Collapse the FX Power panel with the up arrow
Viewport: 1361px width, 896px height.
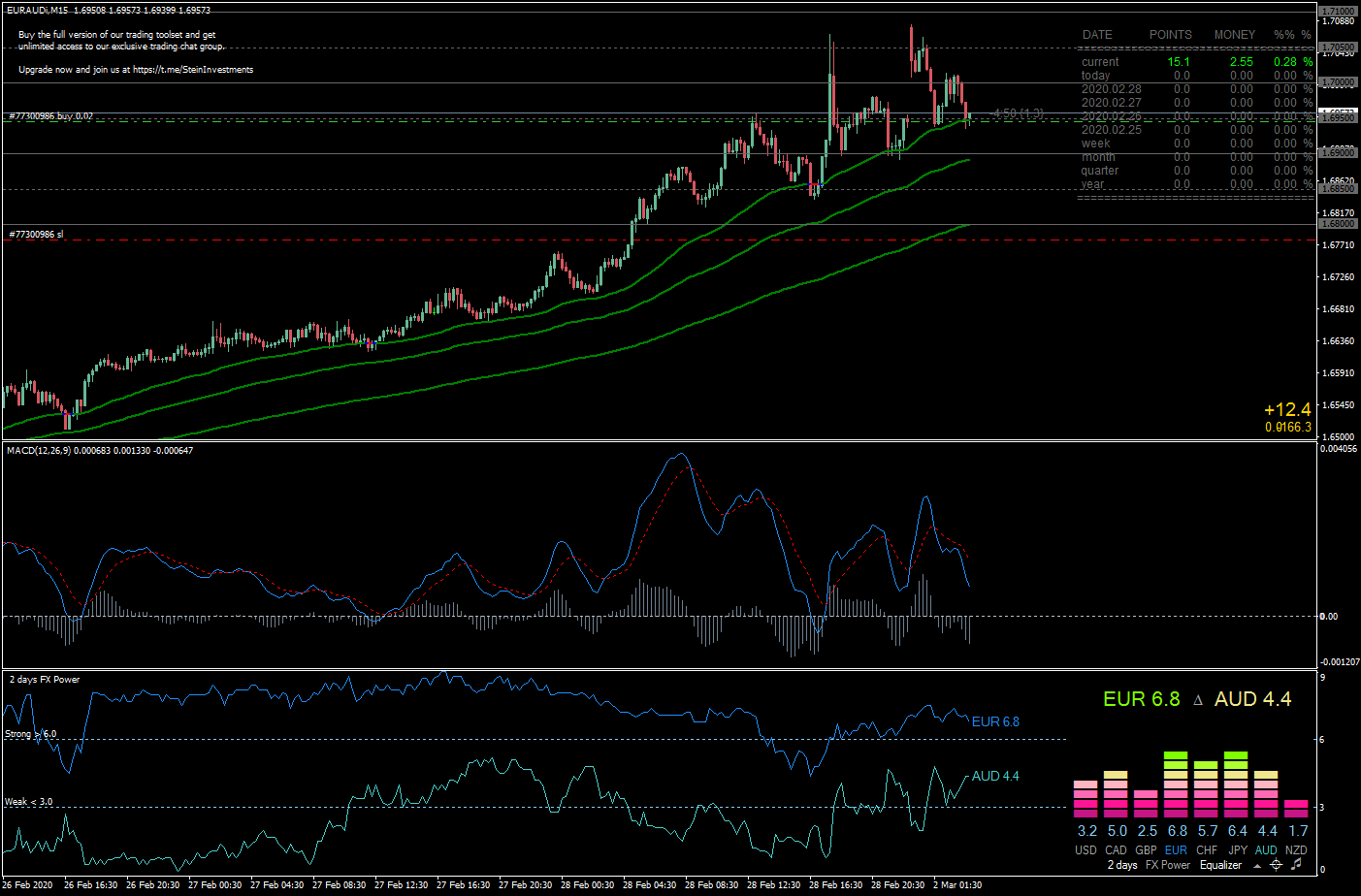pos(1257,866)
